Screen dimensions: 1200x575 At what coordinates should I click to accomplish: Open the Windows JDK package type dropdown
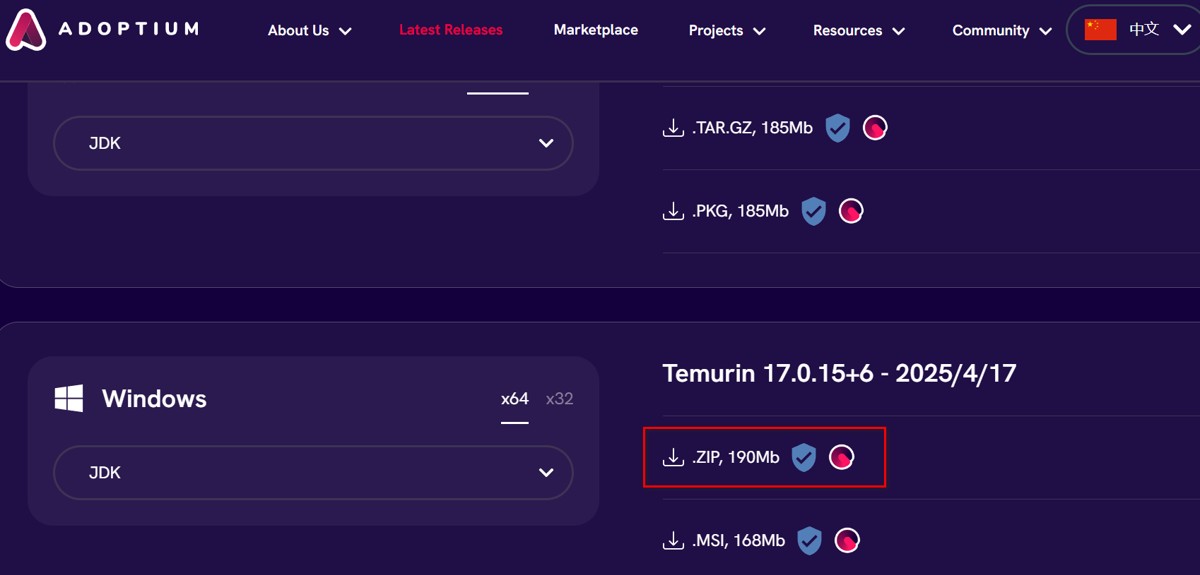point(313,473)
